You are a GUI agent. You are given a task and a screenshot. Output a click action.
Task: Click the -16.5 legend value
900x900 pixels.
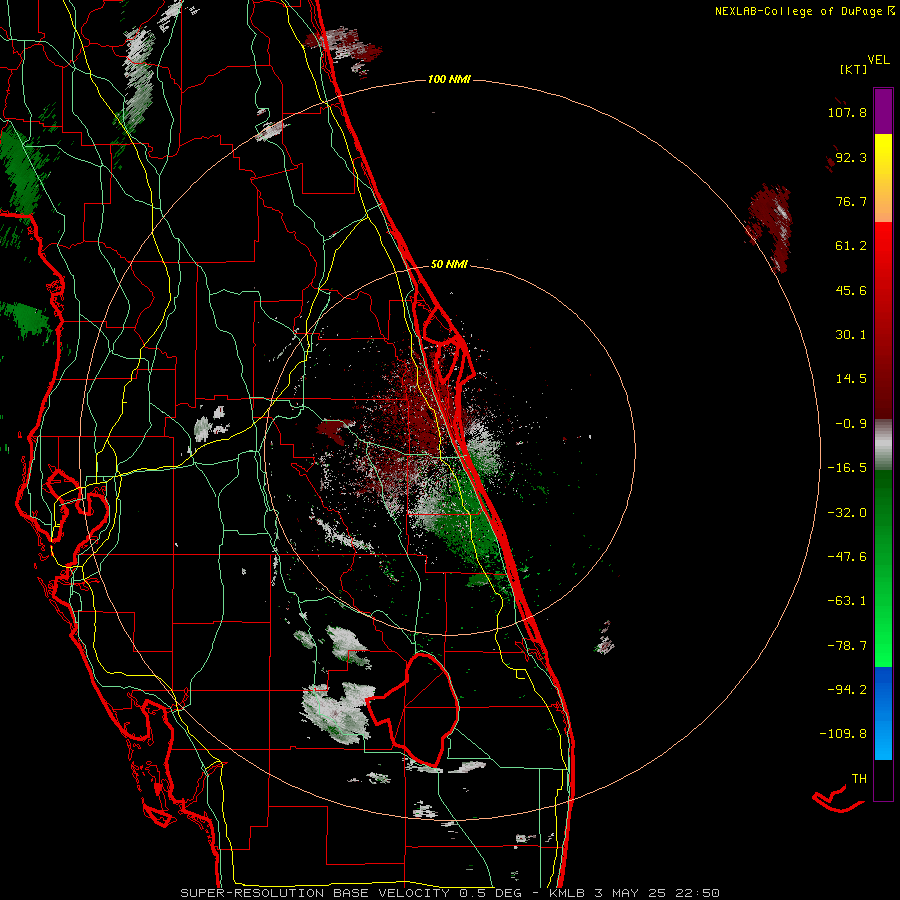[x=847, y=468]
